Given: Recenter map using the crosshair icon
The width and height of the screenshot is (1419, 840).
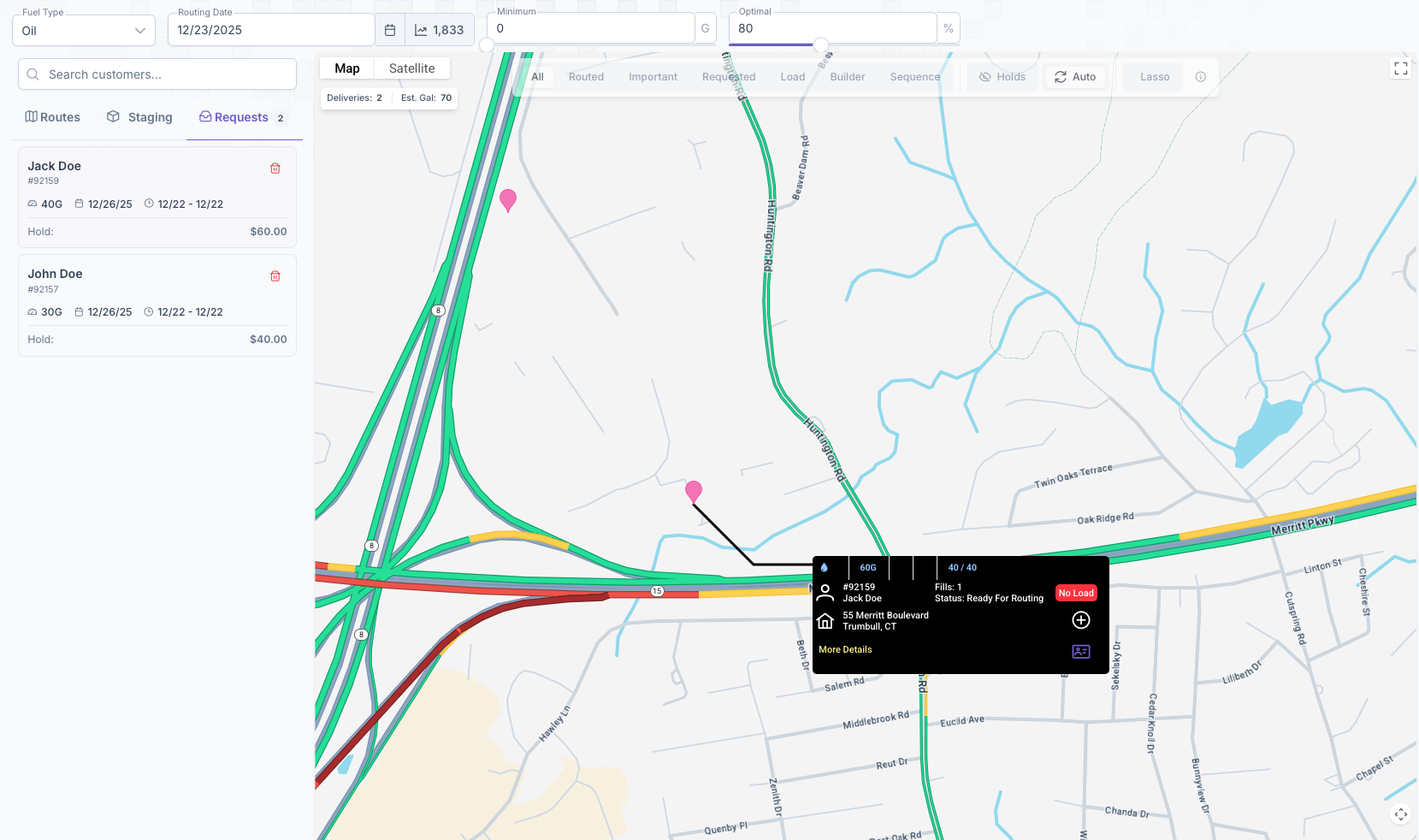Looking at the screenshot, I should coord(1400,814).
